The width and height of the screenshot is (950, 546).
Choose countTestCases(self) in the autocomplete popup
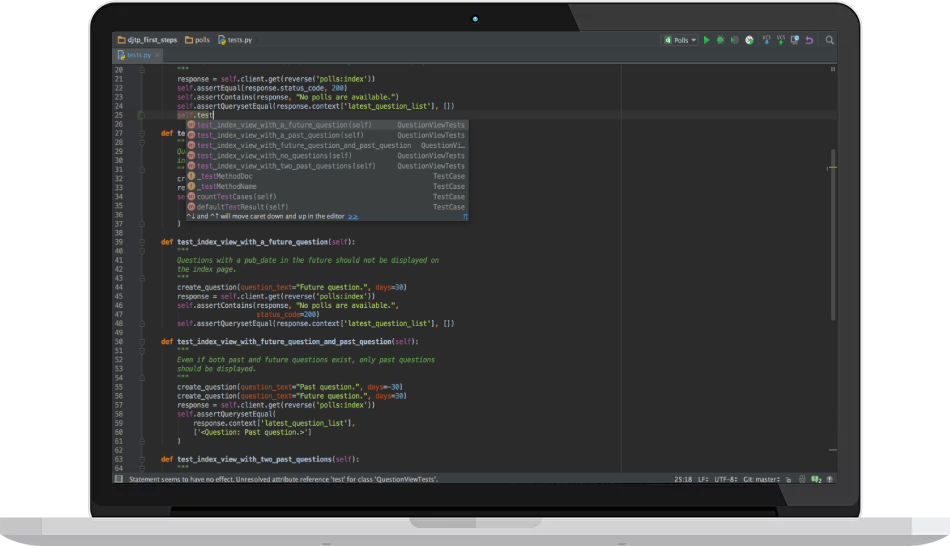click(x=236, y=196)
